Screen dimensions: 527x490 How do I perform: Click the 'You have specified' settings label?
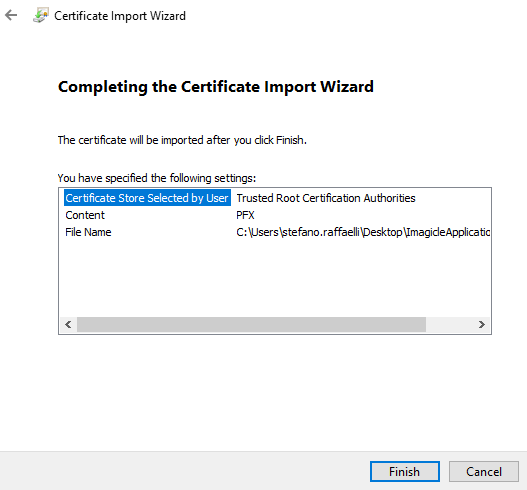coord(157,178)
